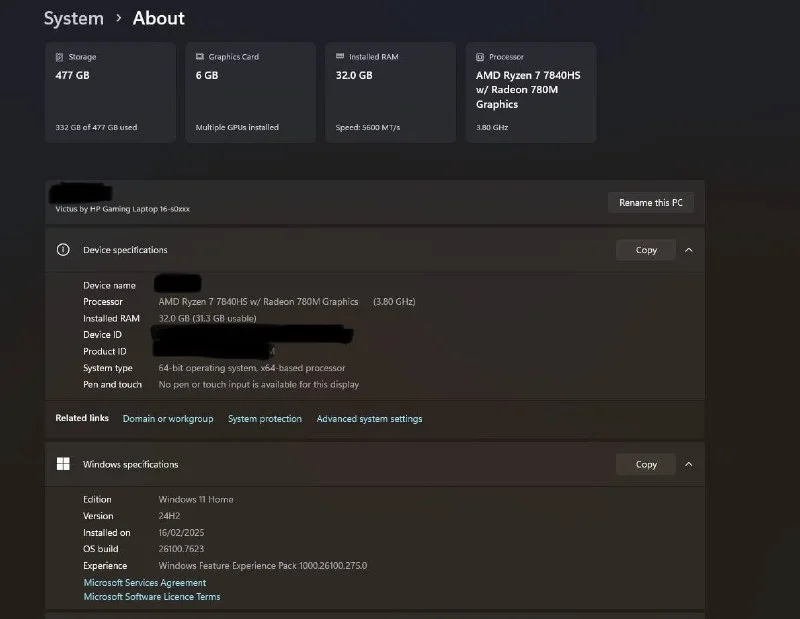800x619 pixels.
Task: Select the AMD Ryzen 7 Processor card
Action: click(531, 93)
